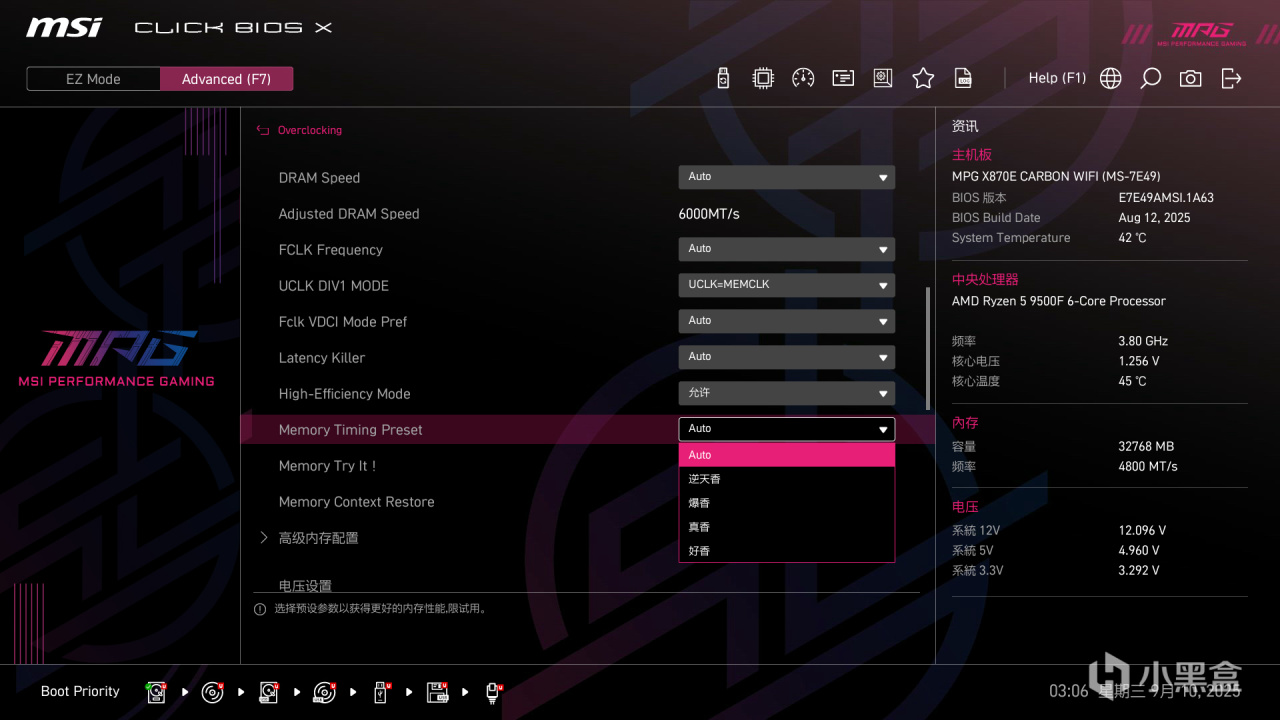Click the card-shaped icon left of the gear-panel icon

843,78
